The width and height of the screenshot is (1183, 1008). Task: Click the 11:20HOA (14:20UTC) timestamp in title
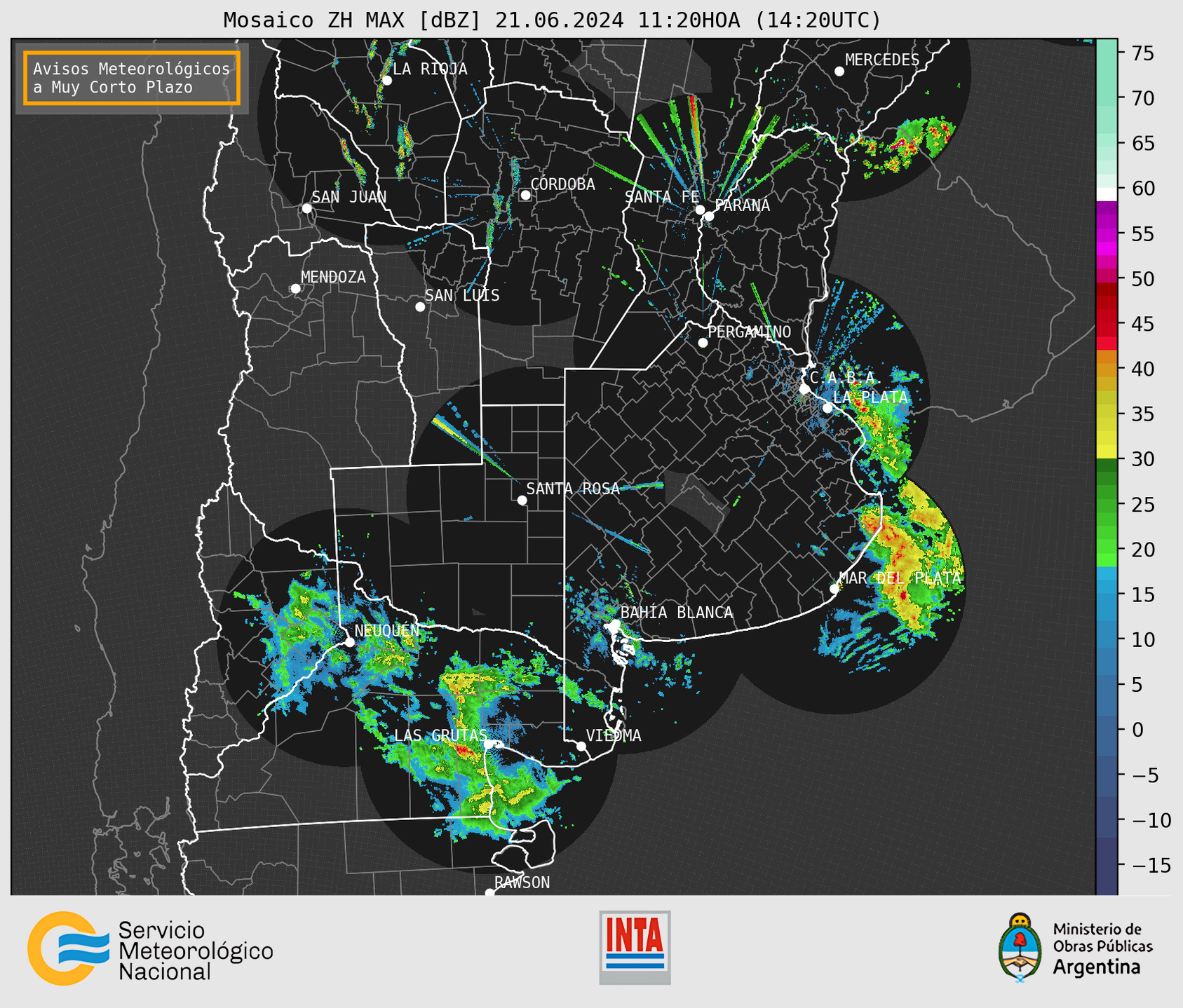[759, 20]
